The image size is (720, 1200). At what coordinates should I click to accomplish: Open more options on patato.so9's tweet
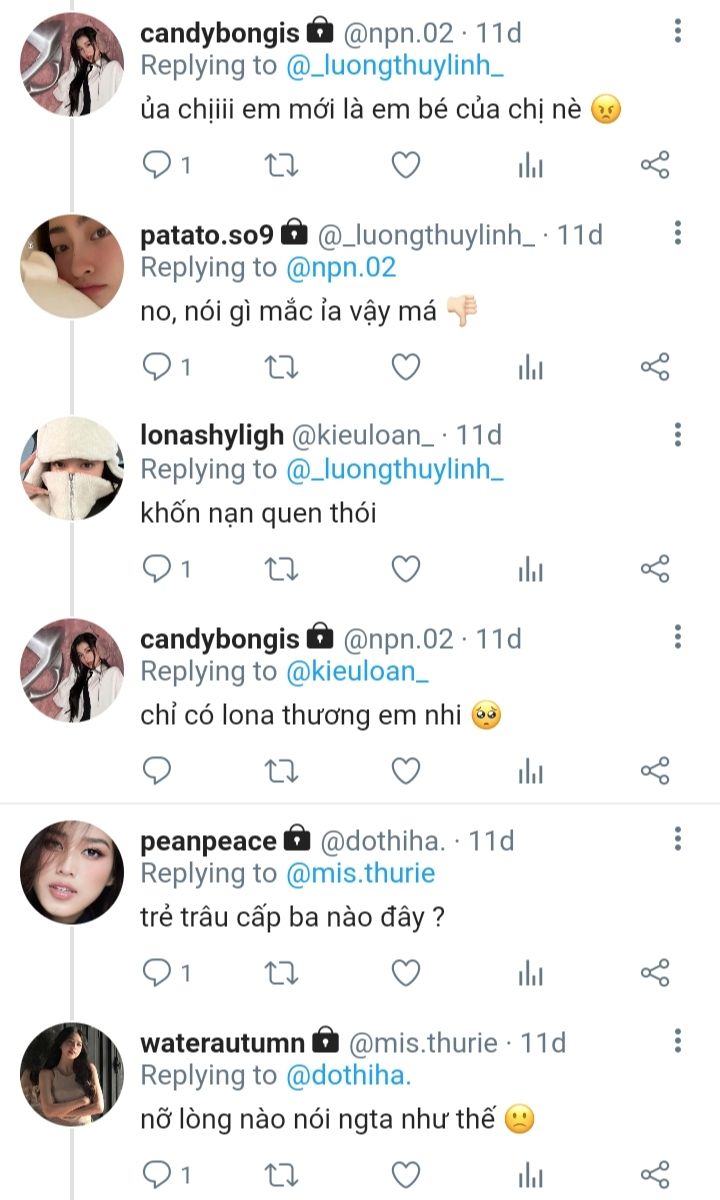point(678,234)
